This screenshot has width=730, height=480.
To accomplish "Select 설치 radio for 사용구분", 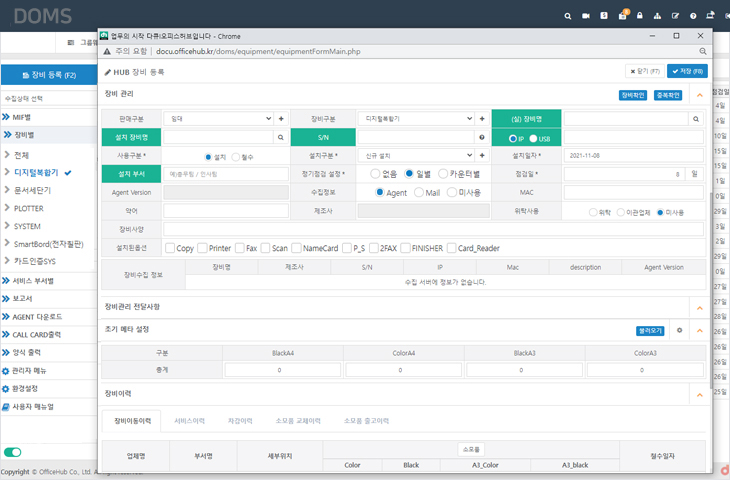I will pyautogui.click(x=208, y=157).
